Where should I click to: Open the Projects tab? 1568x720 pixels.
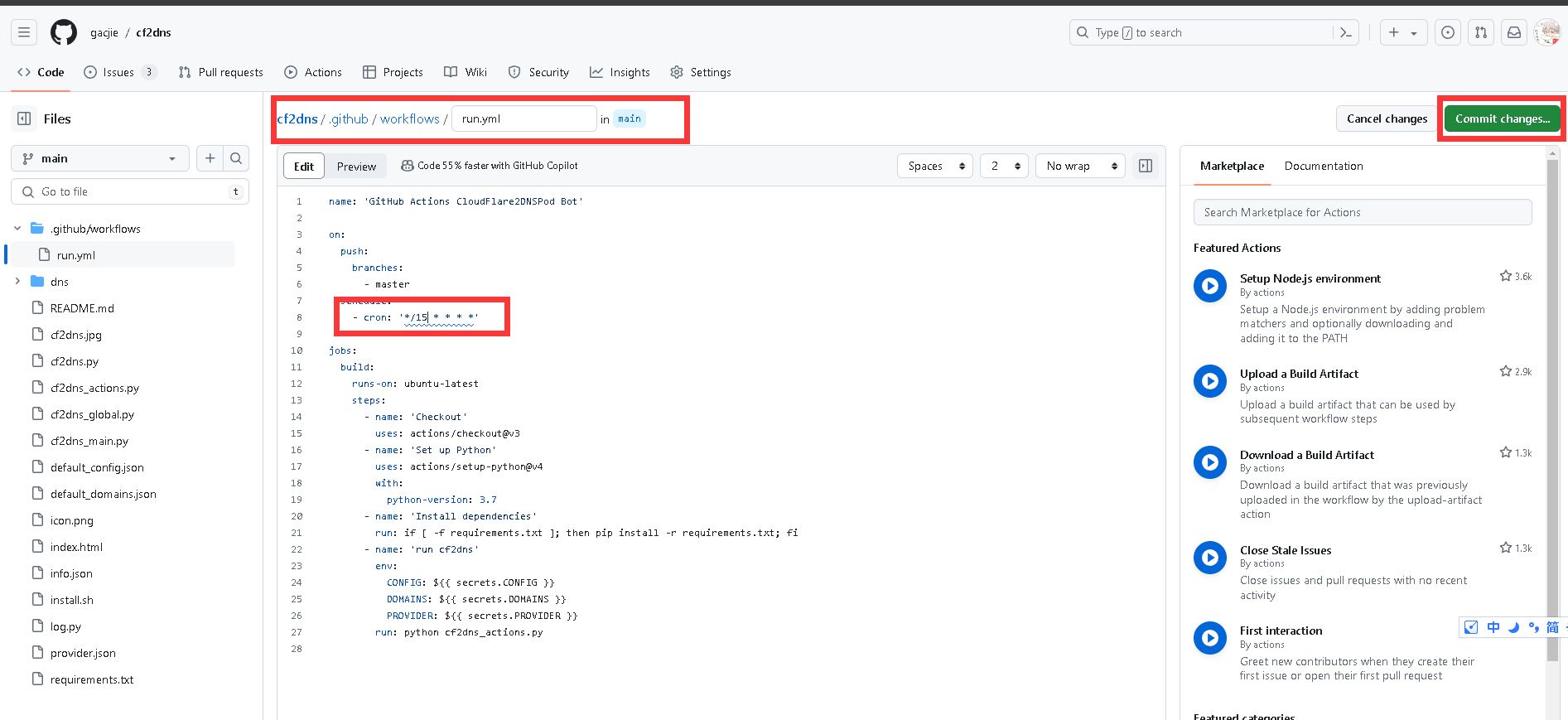coord(393,72)
